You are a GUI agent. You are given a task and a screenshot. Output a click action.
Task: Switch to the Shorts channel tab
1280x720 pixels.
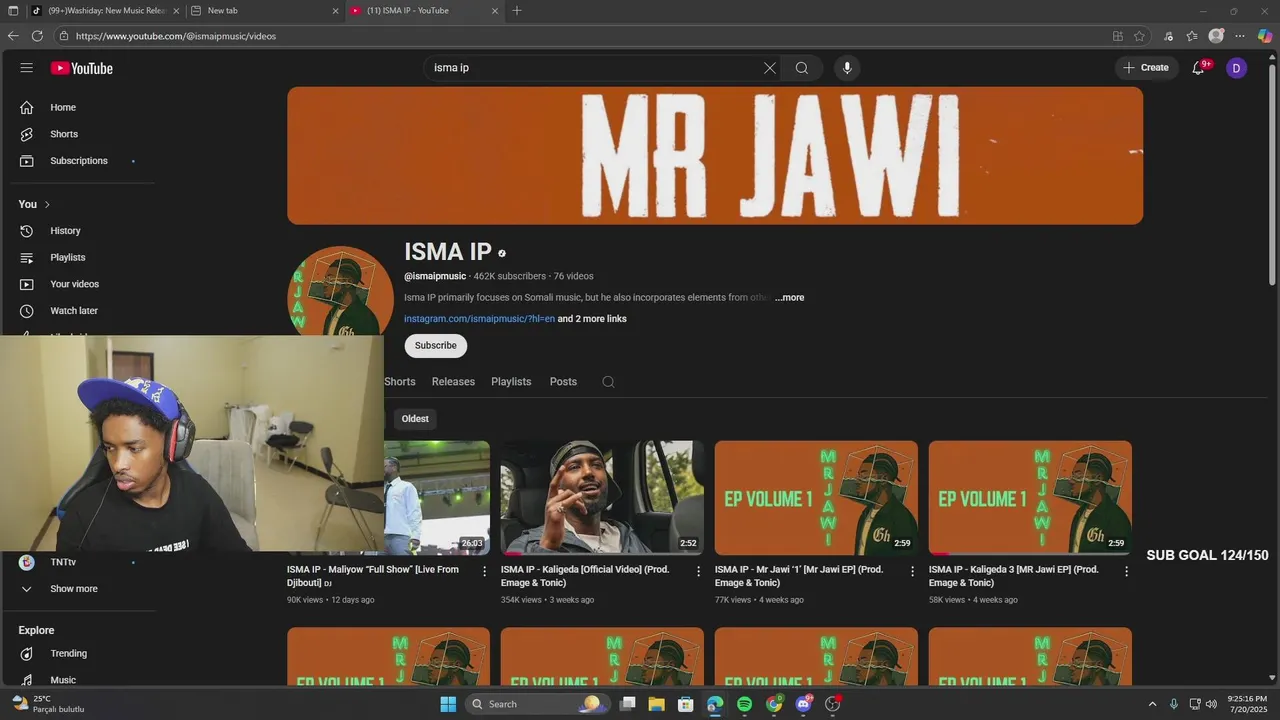coord(400,382)
